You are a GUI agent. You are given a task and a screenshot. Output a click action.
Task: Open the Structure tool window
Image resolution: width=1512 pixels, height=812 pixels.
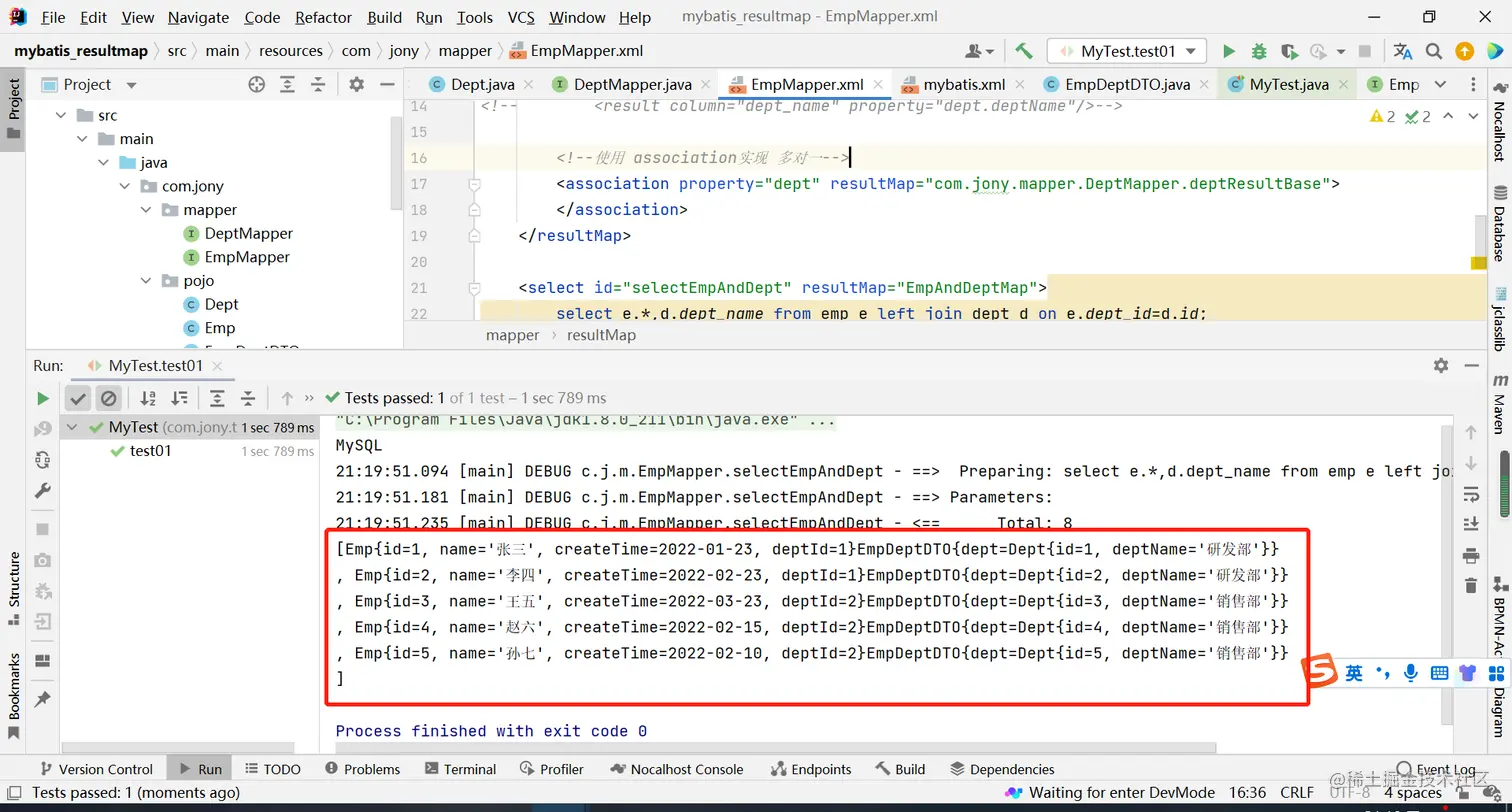(14, 588)
